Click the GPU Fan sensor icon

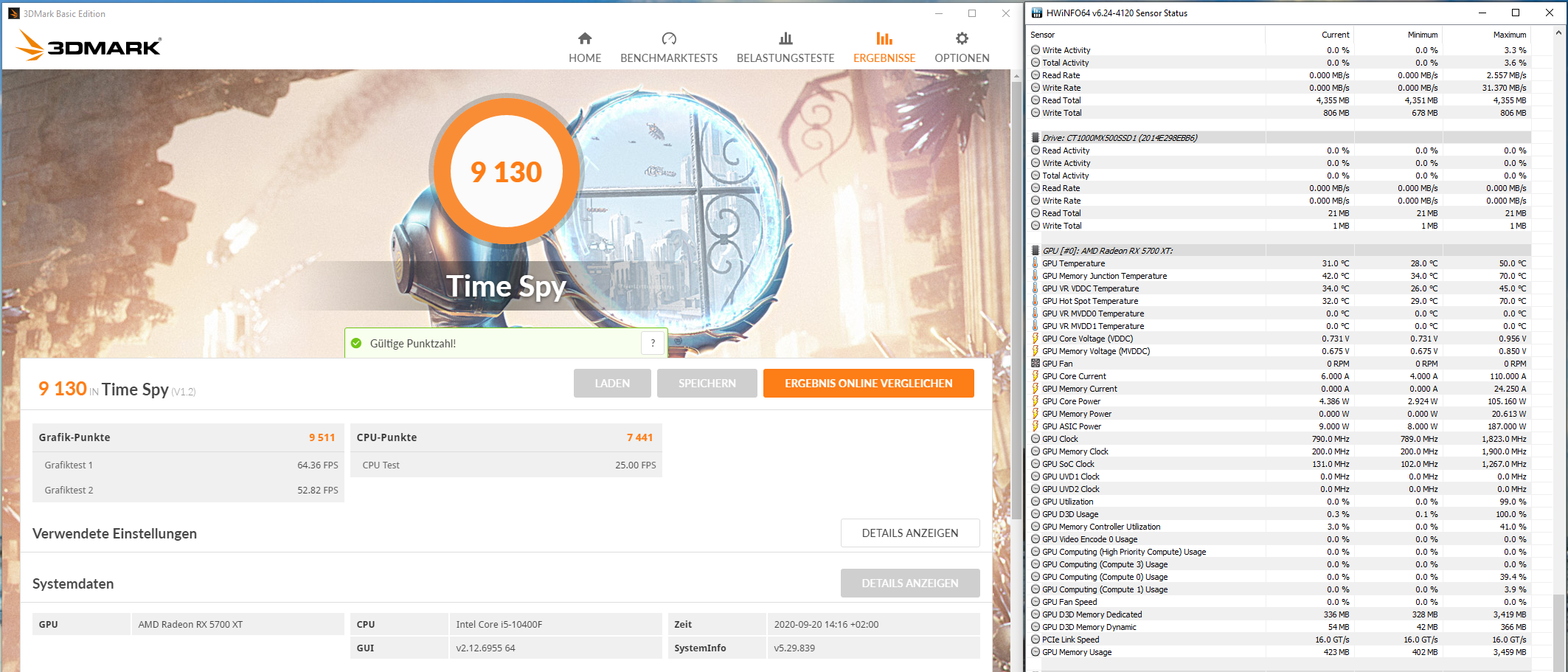click(x=1035, y=364)
